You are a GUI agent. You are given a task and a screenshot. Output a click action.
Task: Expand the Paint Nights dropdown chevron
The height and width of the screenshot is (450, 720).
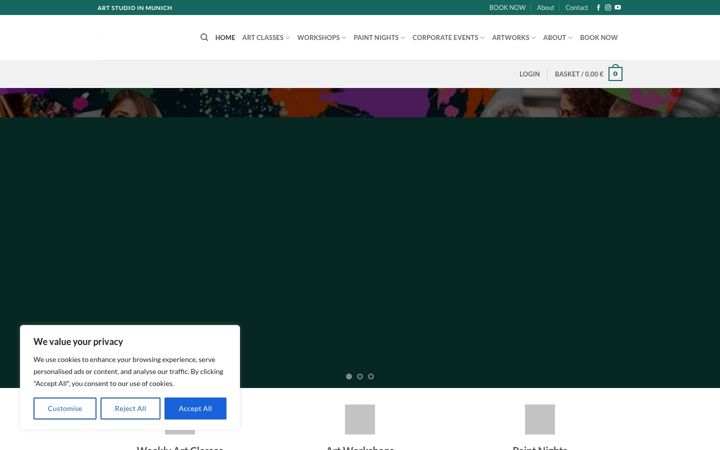pyautogui.click(x=403, y=38)
